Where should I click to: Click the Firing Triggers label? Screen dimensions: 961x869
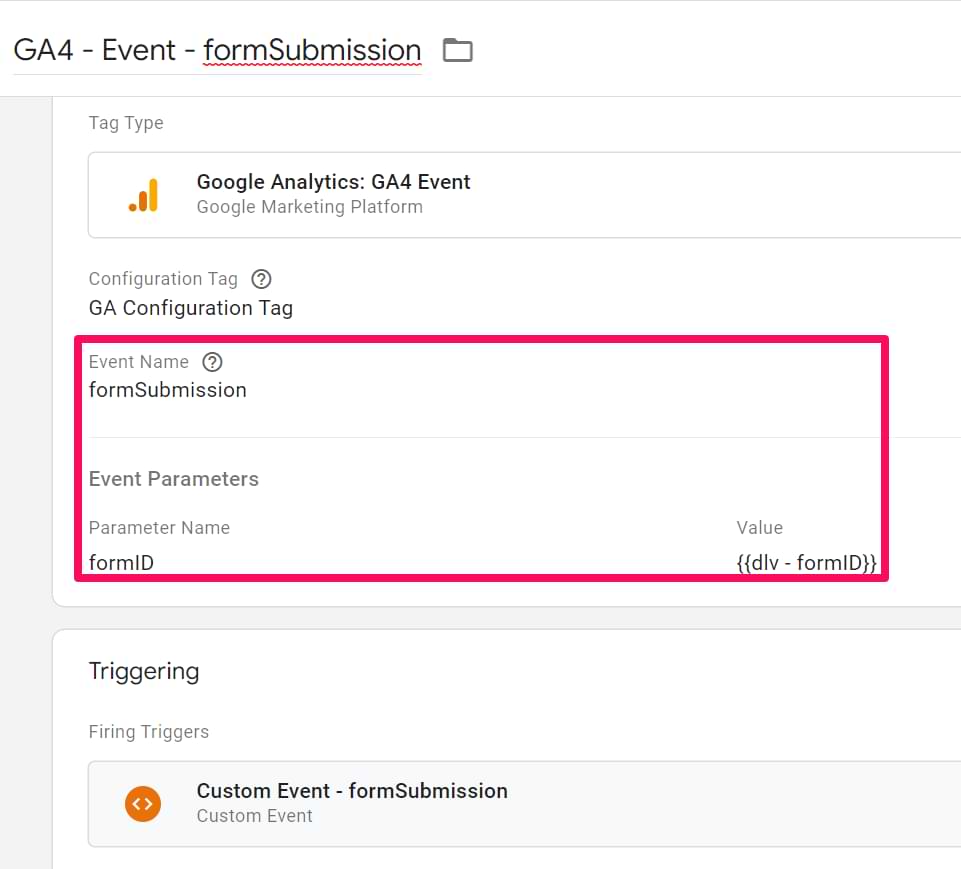point(149,732)
